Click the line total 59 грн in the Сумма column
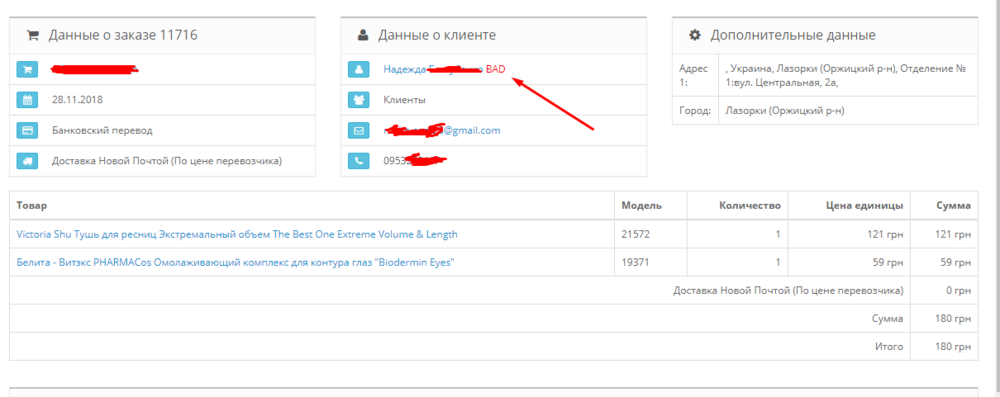The image size is (1000, 397). pyautogui.click(x=955, y=262)
